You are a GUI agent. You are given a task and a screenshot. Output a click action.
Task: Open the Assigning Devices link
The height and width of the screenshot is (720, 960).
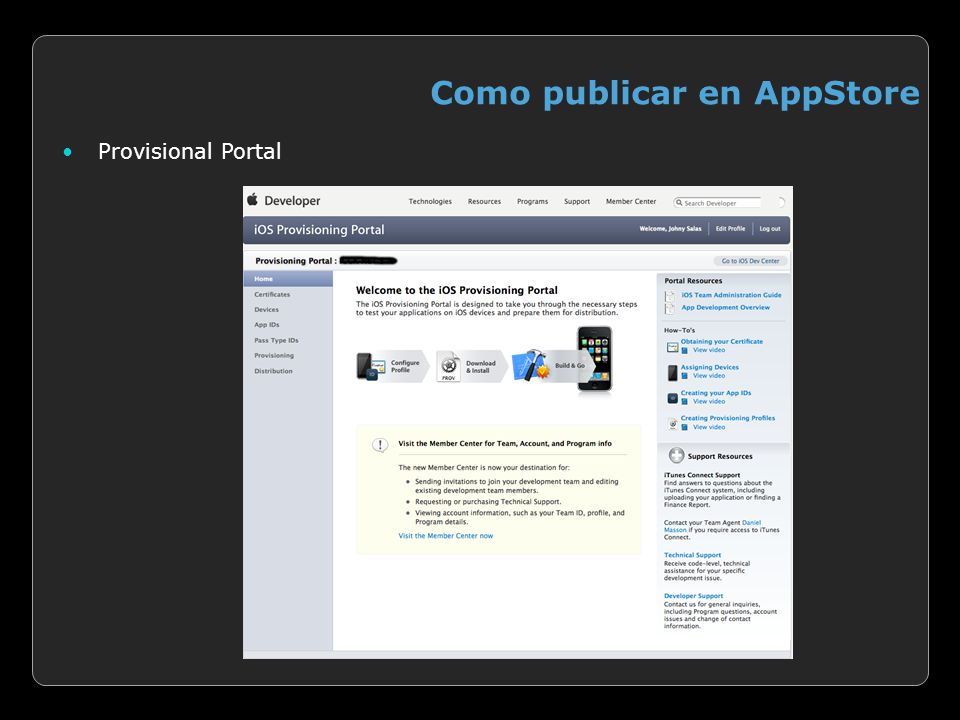coord(710,367)
